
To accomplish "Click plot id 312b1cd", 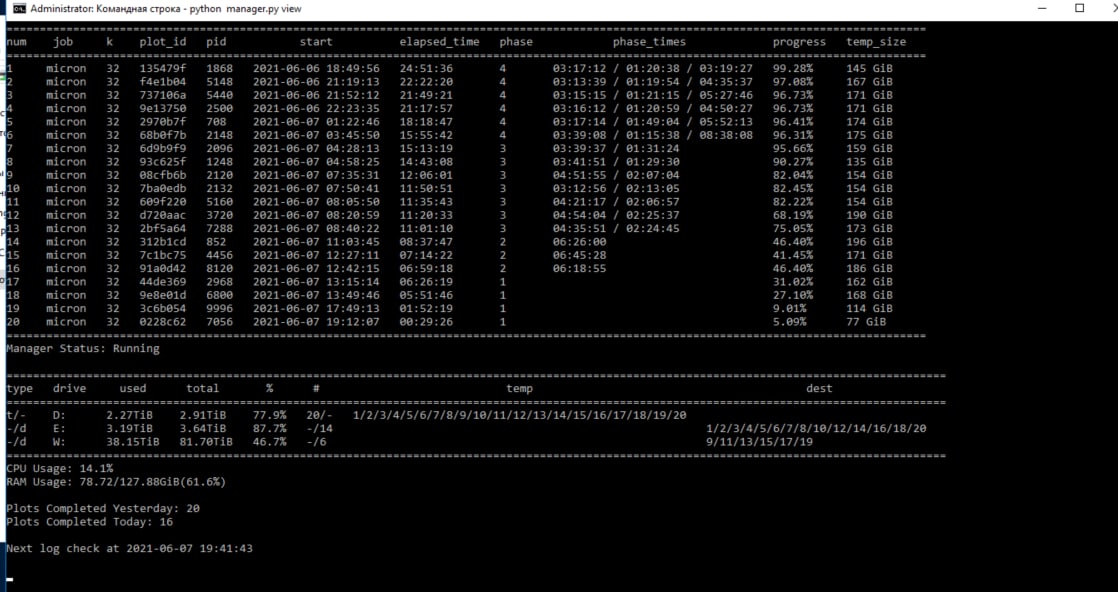I will [x=163, y=242].
